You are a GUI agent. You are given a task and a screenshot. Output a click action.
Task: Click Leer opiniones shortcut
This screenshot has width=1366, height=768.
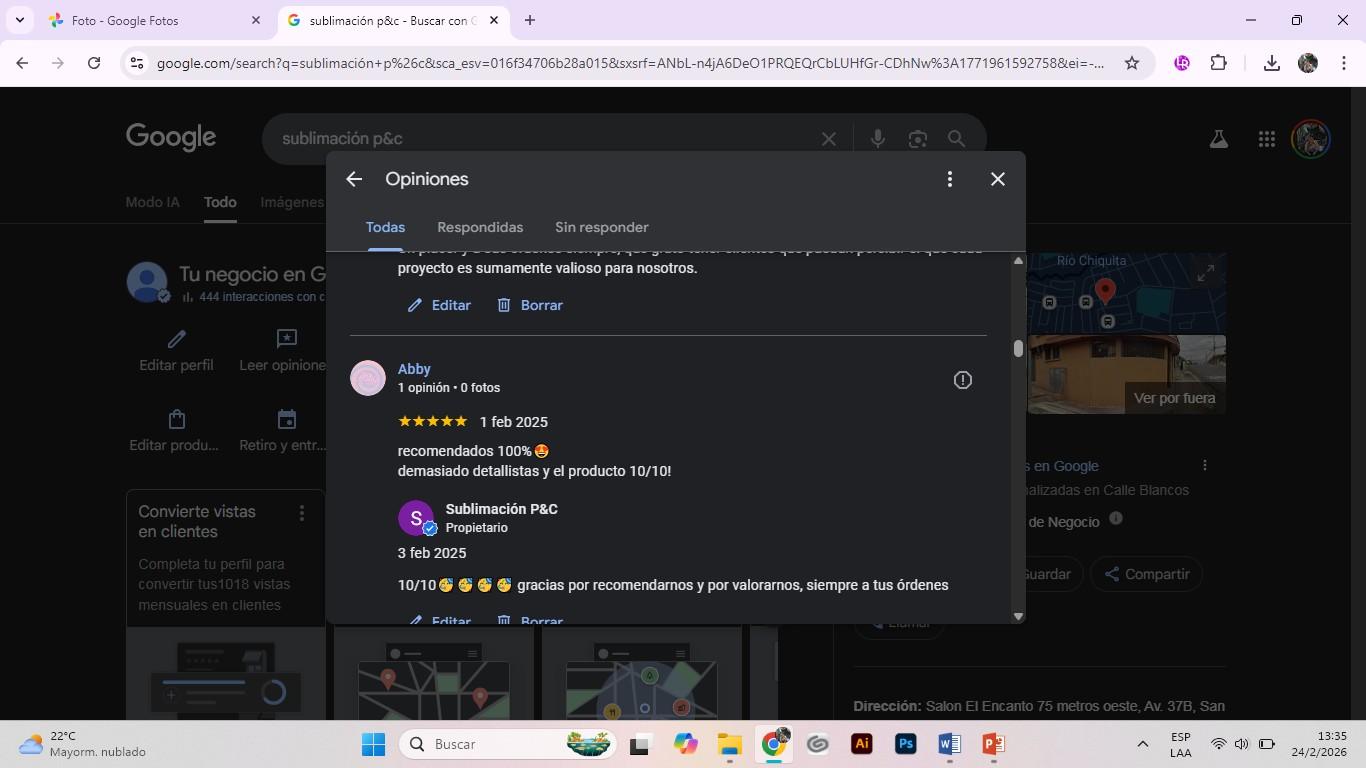click(x=284, y=351)
